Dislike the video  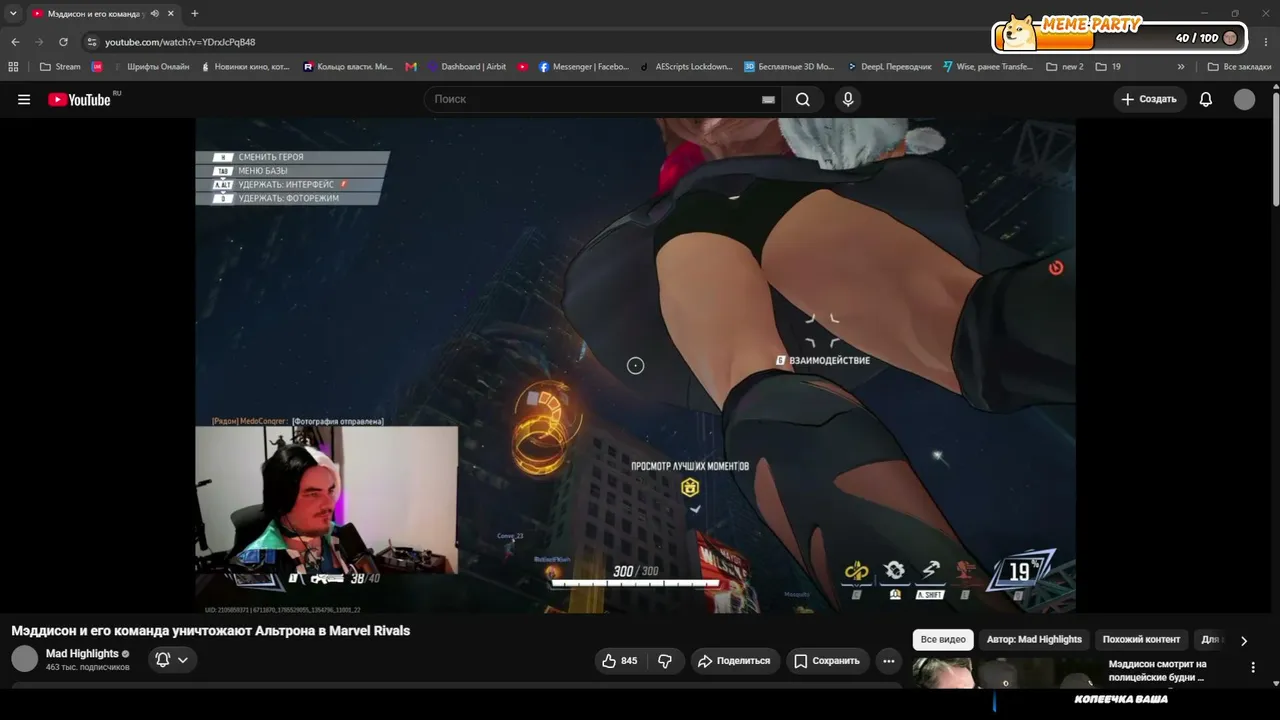tap(665, 661)
